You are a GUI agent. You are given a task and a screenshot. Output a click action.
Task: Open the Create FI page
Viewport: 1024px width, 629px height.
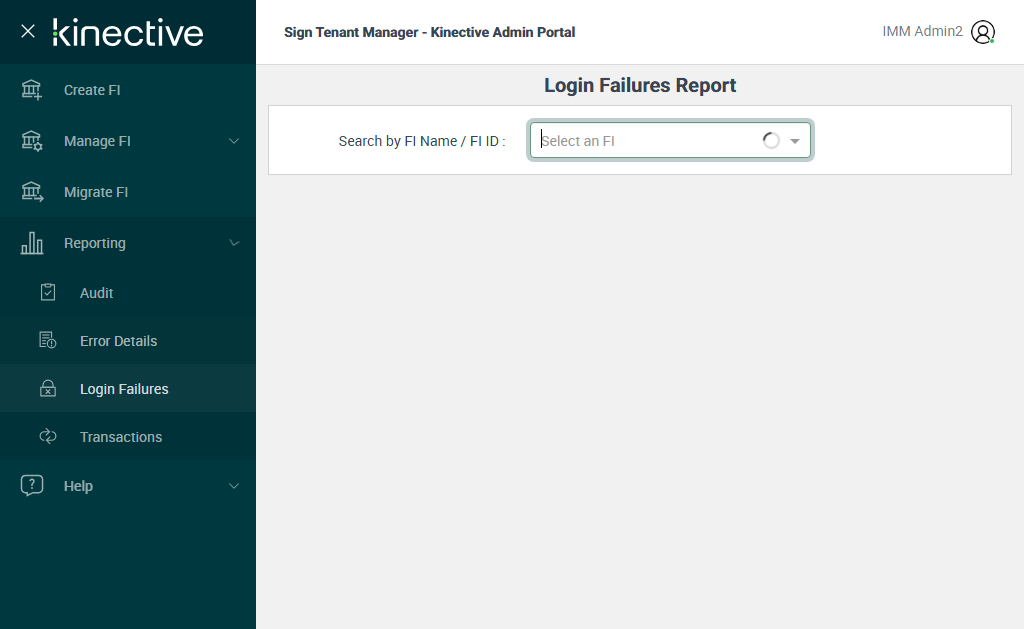tap(92, 90)
